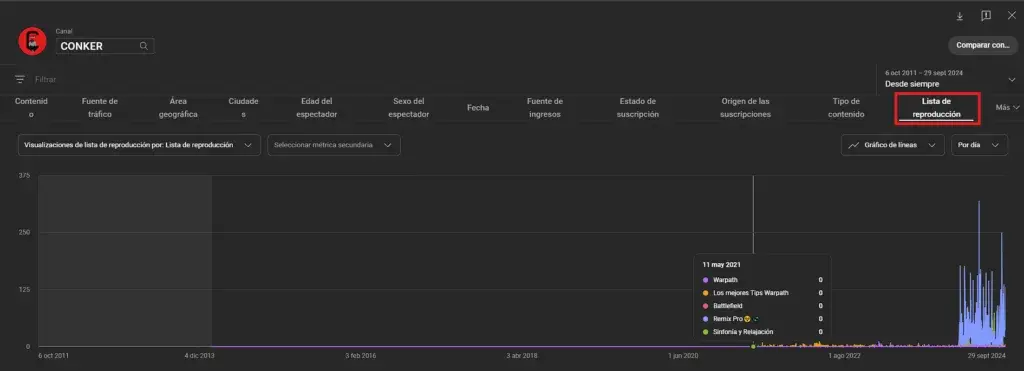Click the Canal label above channel name
1024x371 pixels.
click(x=63, y=31)
